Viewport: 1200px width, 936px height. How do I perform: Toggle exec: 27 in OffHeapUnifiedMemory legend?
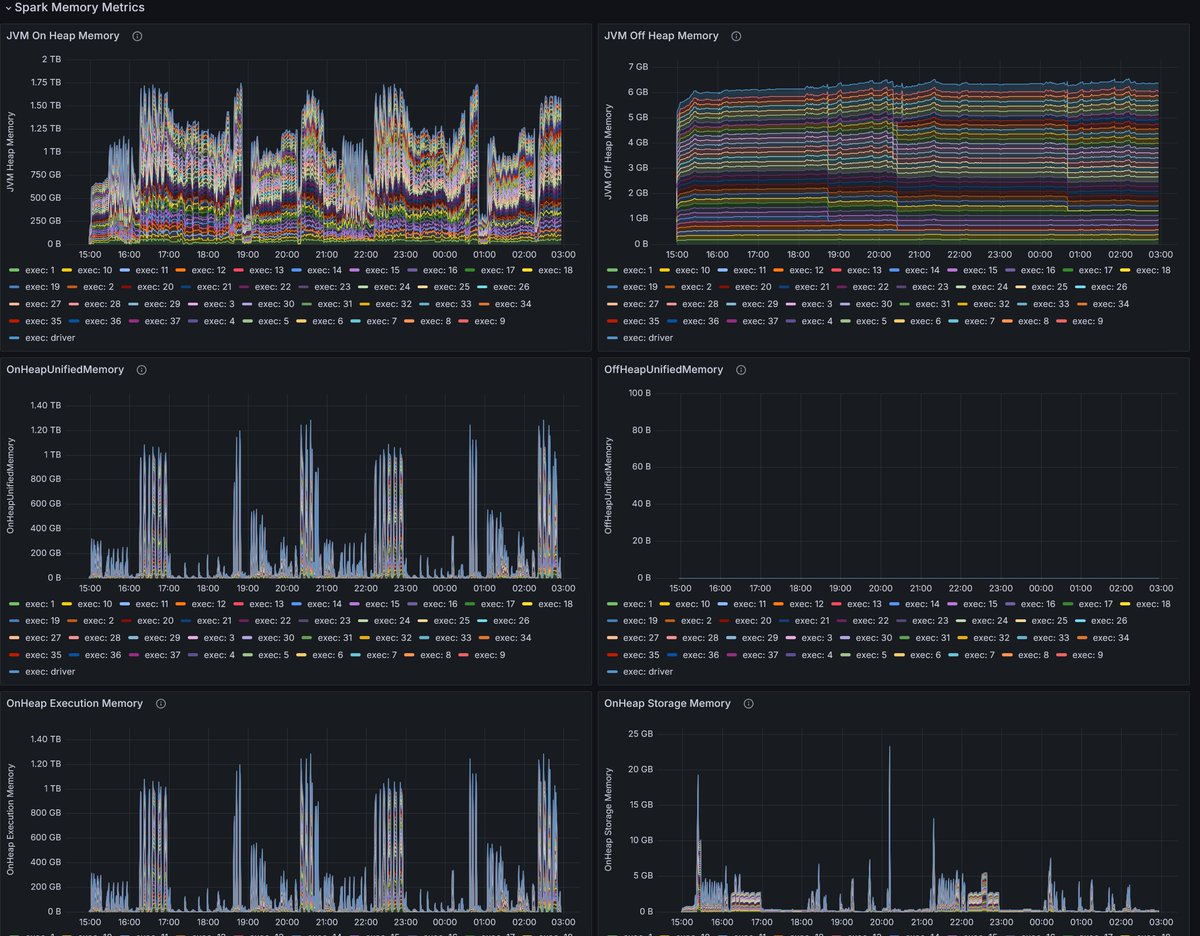pyautogui.click(x=641, y=638)
